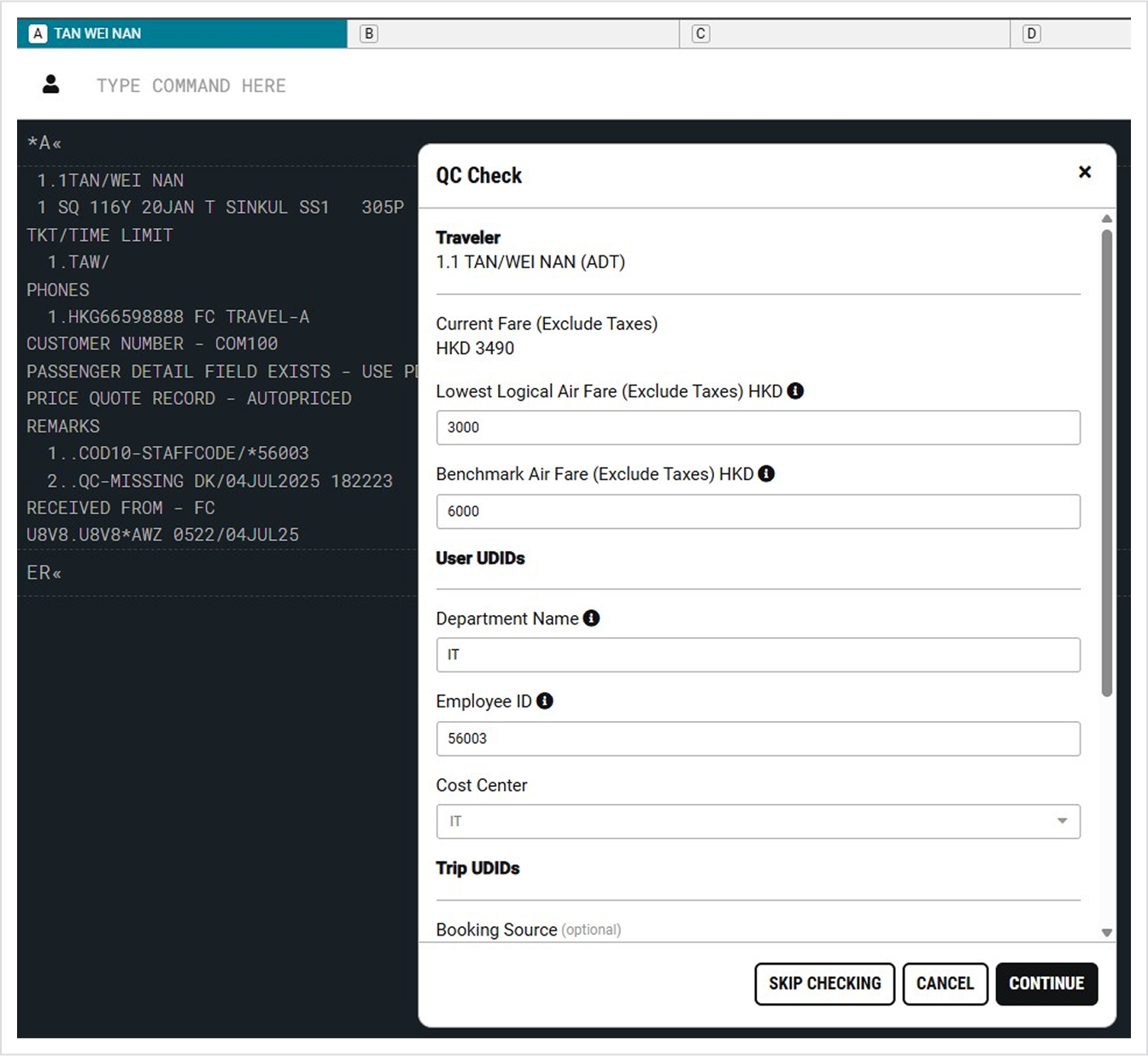Click the User UDIDs section heading
Viewport: 1148px width, 1056px height.
tap(480, 558)
